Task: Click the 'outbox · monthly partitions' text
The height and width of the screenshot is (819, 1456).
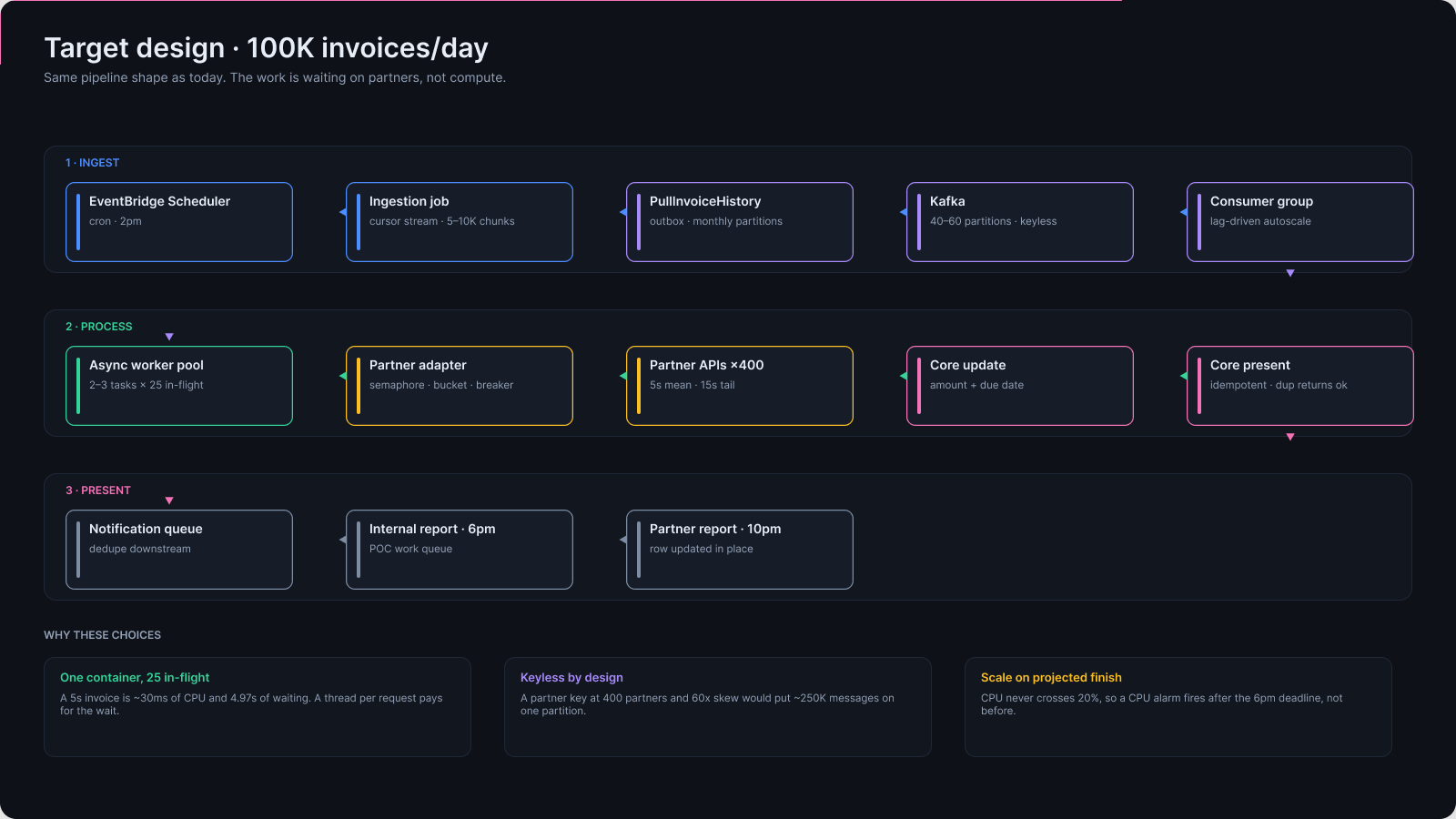Action: (x=716, y=221)
